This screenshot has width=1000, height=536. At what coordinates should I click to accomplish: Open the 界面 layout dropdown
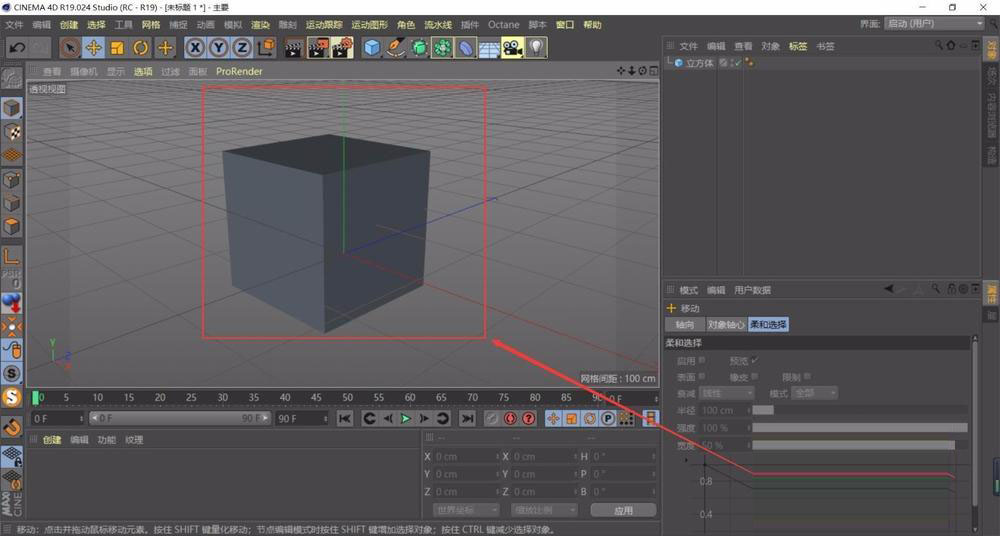click(x=934, y=24)
